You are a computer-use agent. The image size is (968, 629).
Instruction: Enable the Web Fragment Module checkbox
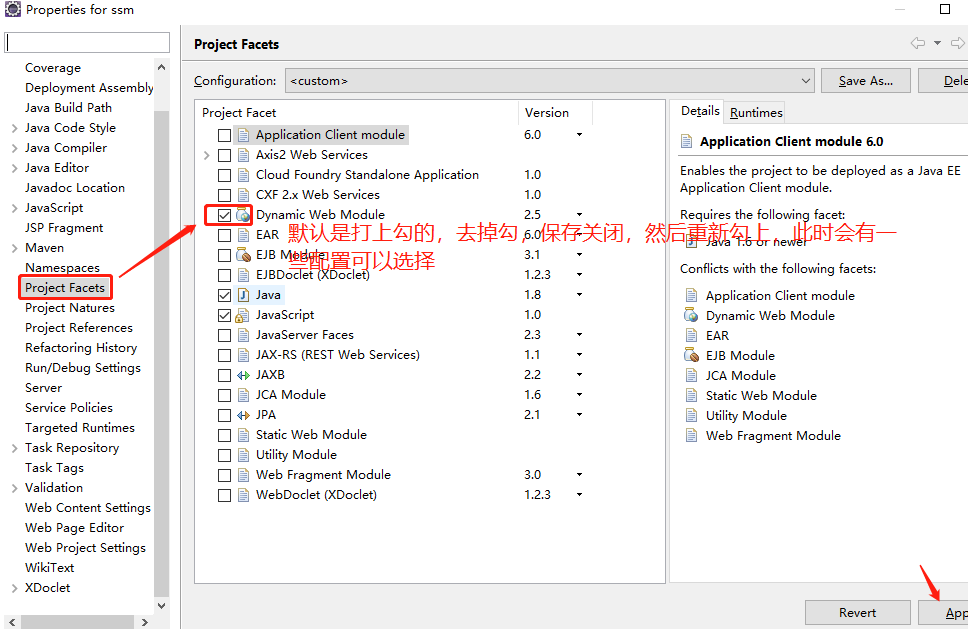pos(225,475)
